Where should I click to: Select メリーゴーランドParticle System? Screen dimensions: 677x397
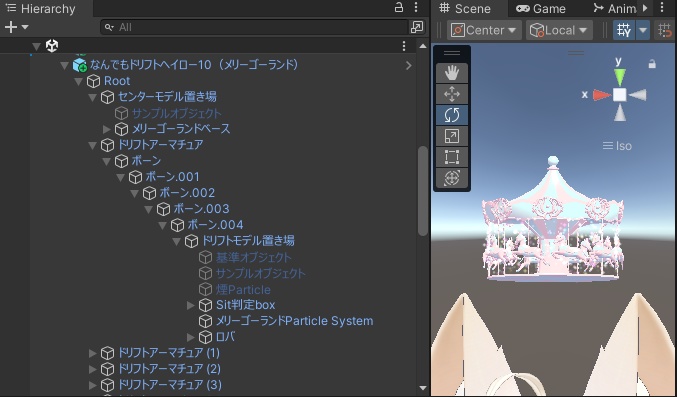tap(294, 321)
